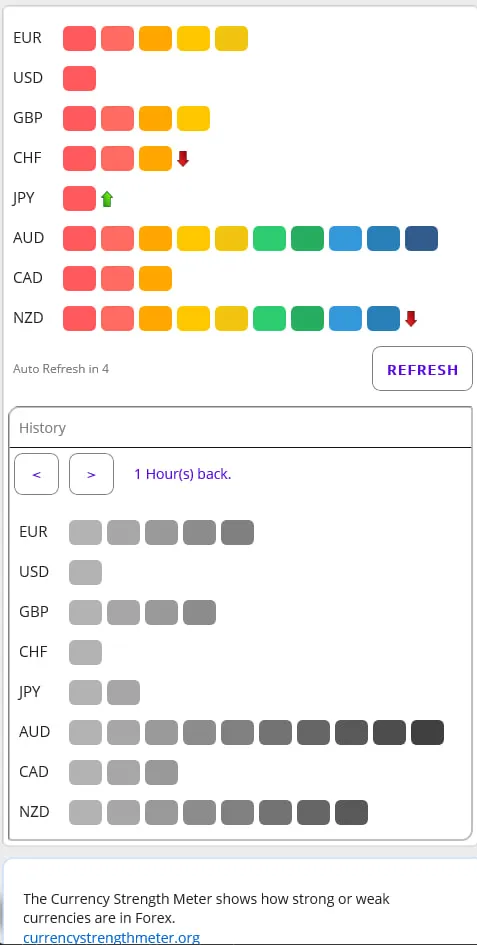Screen dimensions: 477x945
Task: Click the CHF label in the History panel
Action: pos(34,652)
